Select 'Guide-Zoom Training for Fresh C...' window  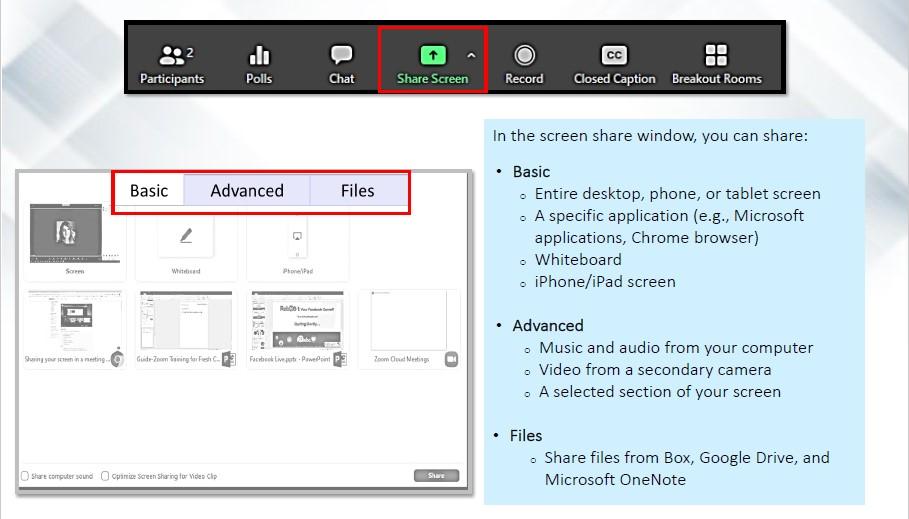point(186,329)
